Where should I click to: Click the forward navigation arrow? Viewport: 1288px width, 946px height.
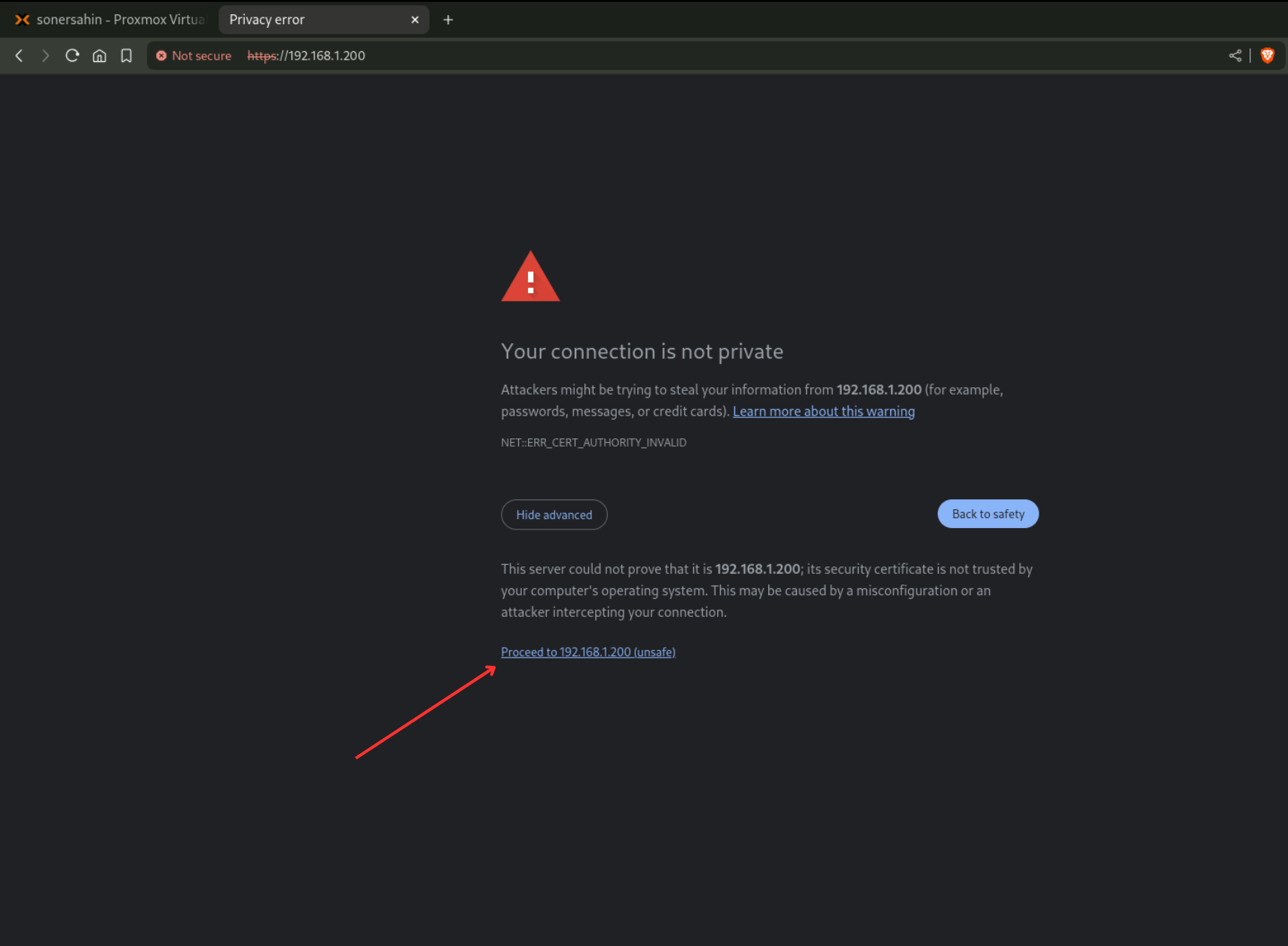click(45, 56)
